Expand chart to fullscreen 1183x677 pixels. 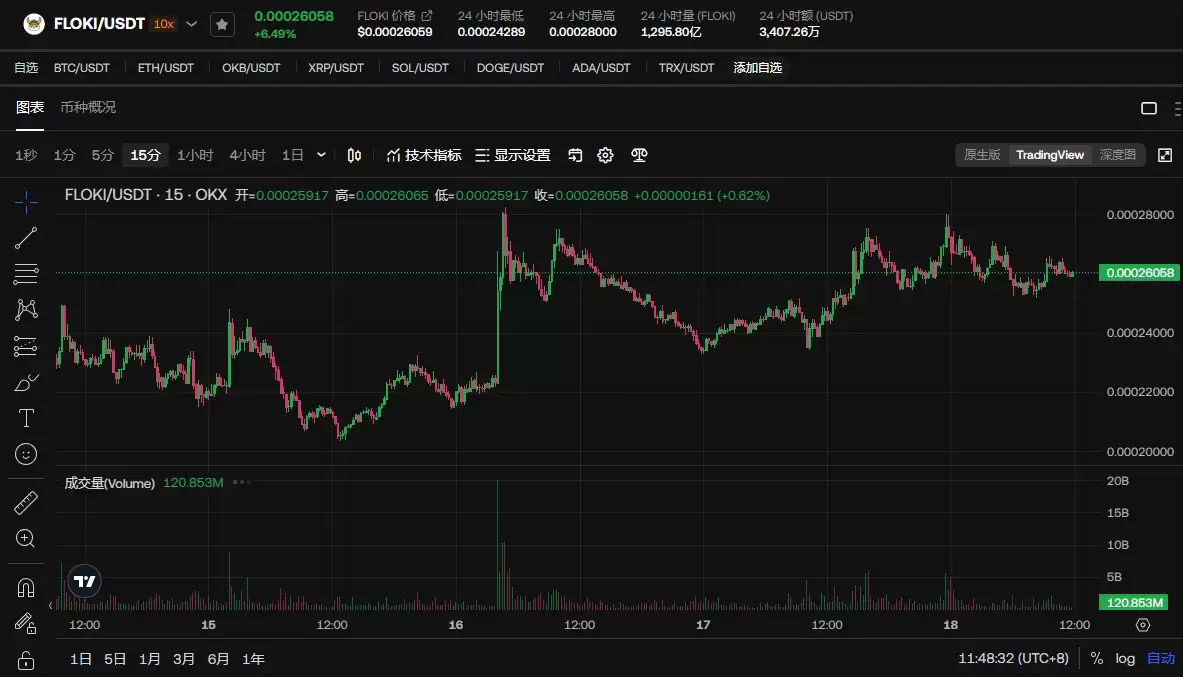[1165, 155]
